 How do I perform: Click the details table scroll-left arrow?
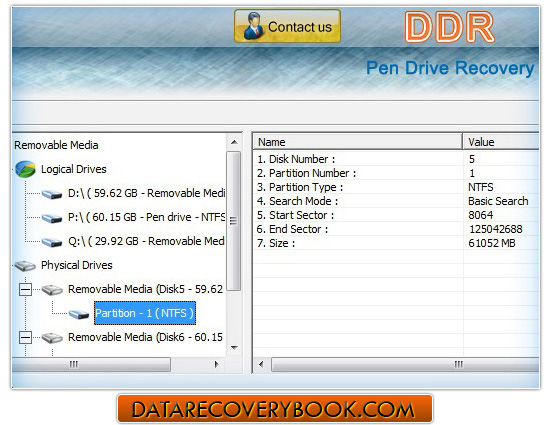(x=261, y=364)
